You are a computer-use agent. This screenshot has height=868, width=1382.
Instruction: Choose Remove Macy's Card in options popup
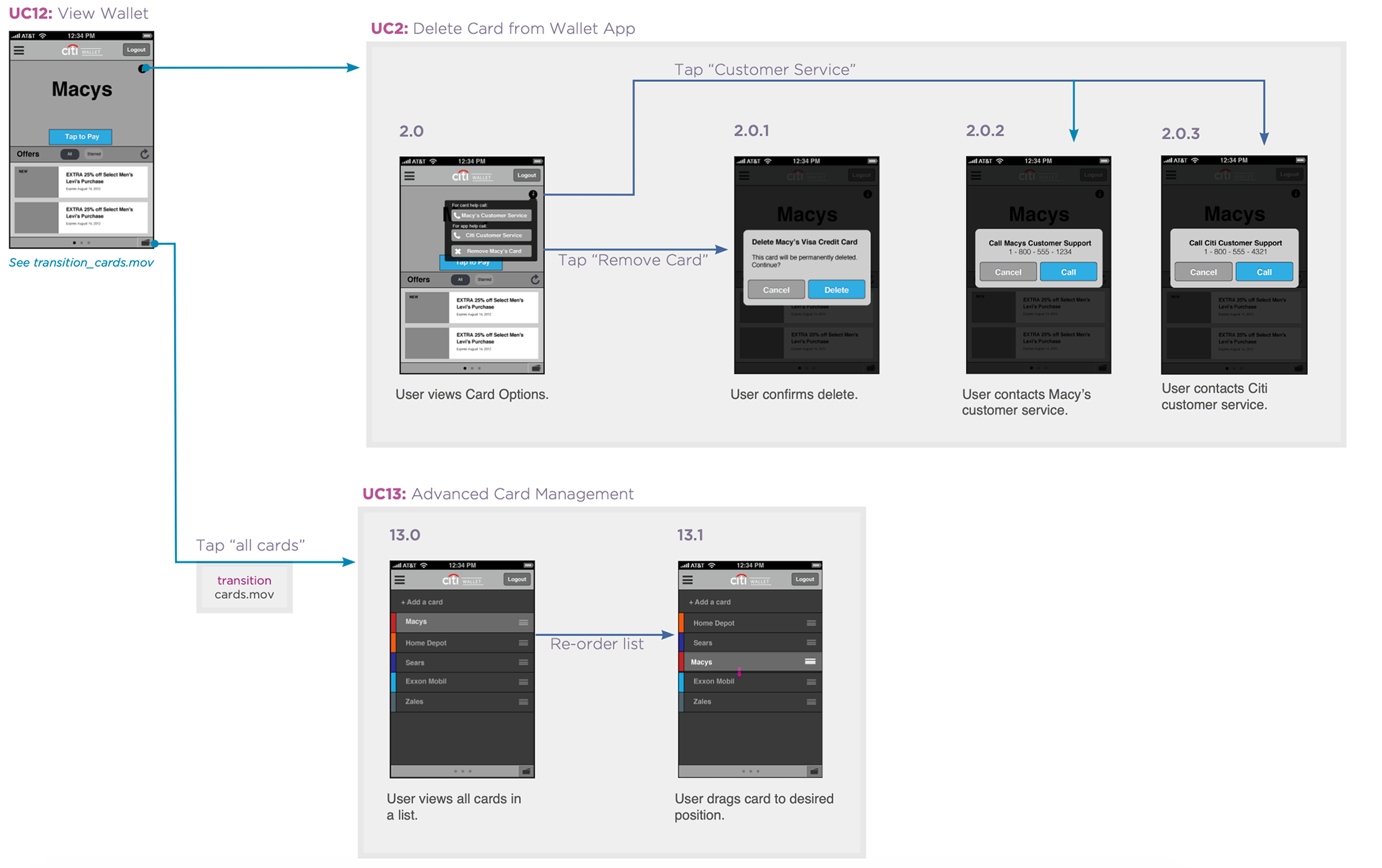pos(492,251)
